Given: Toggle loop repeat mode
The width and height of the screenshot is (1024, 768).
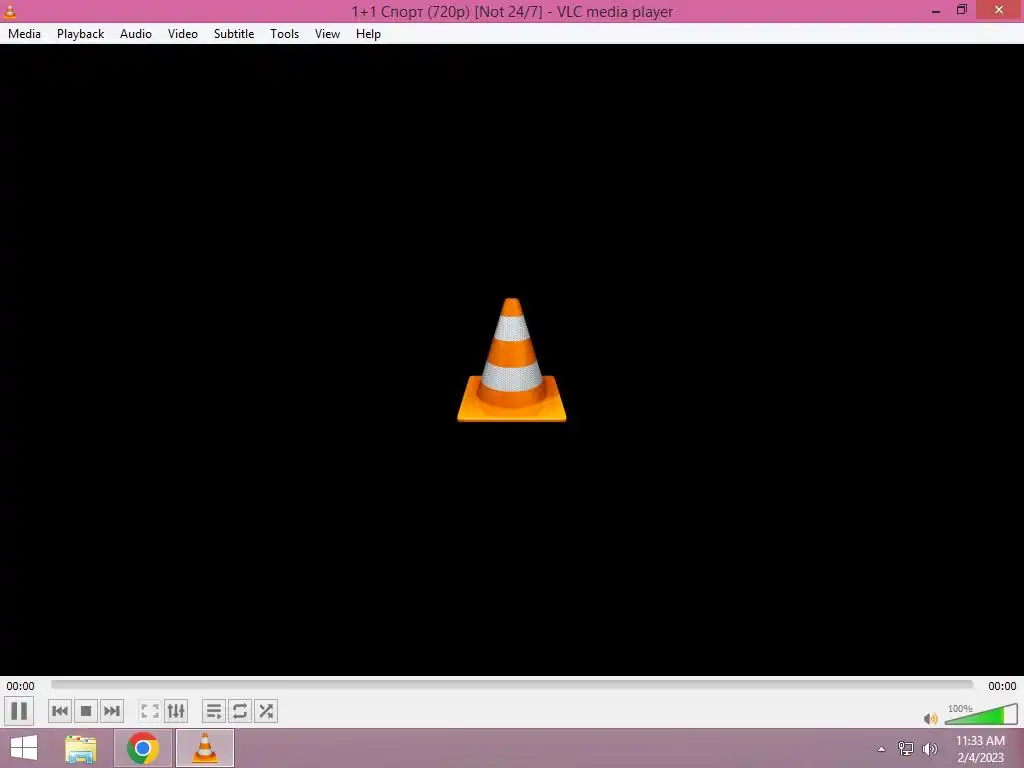Looking at the screenshot, I should (x=240, y=711).
